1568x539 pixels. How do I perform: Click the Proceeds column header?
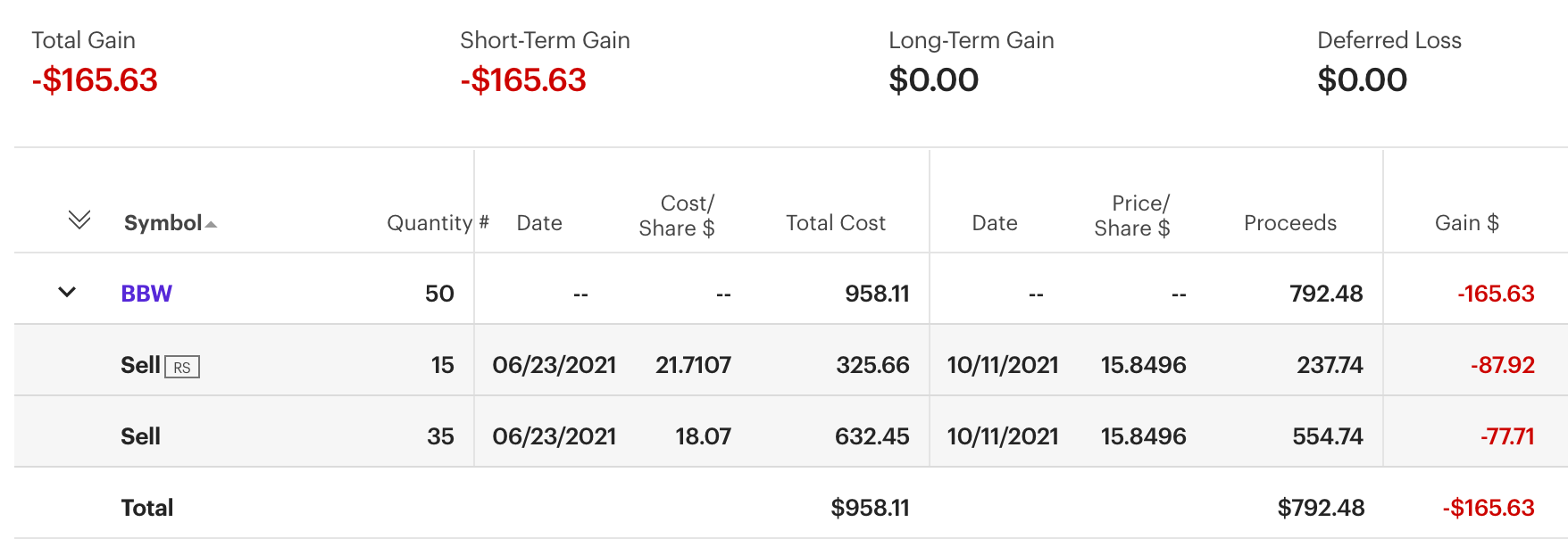point(1289,223)
